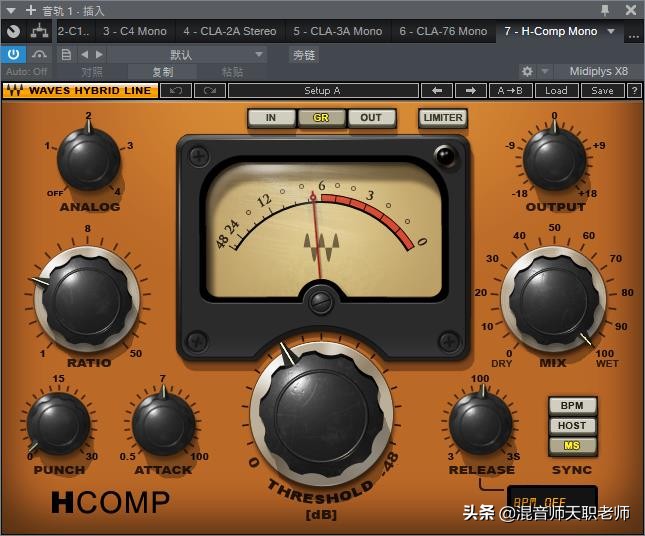The height and width of the screenshot is (536, 645).
Task: Switch to 3 - C4 Mono tab
Action: (x=135, y=31)
